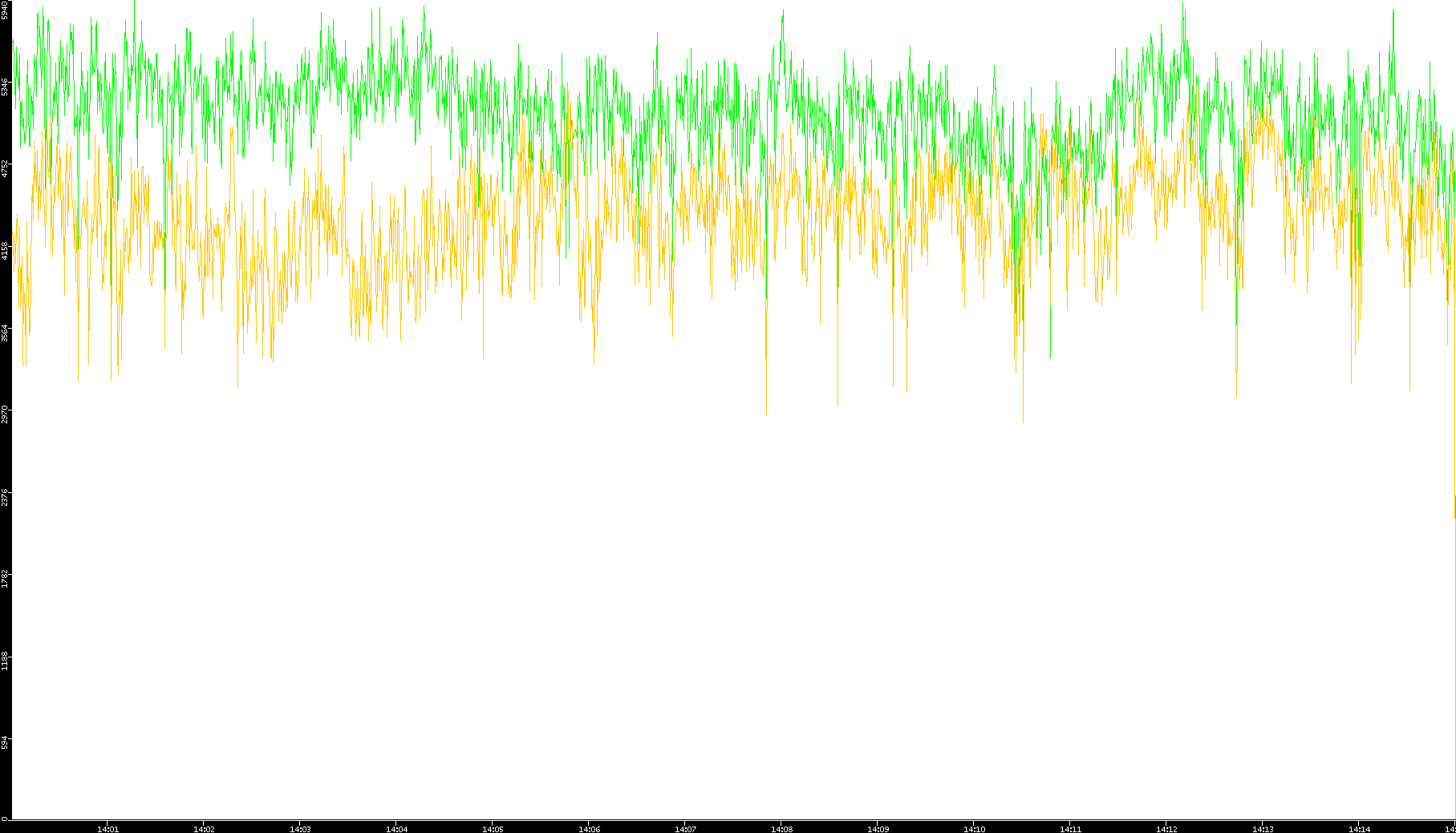The image size is (1456, 833).
Task: Click the 2970 vertical axis label
Action: pos(5,414)
